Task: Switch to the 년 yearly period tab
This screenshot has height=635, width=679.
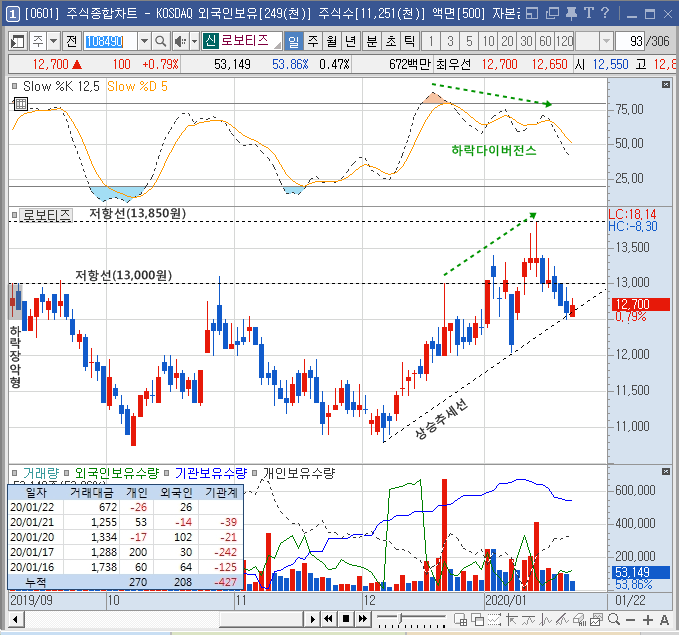Action: pyautogui.click(x=351, y=42)
